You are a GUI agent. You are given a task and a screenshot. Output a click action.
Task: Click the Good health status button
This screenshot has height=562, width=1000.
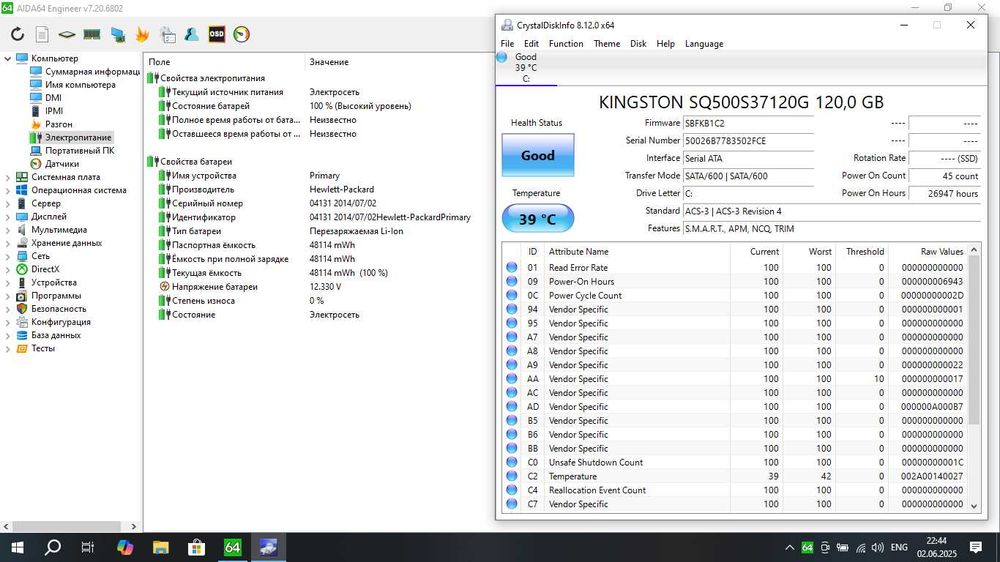coord(538,155)
